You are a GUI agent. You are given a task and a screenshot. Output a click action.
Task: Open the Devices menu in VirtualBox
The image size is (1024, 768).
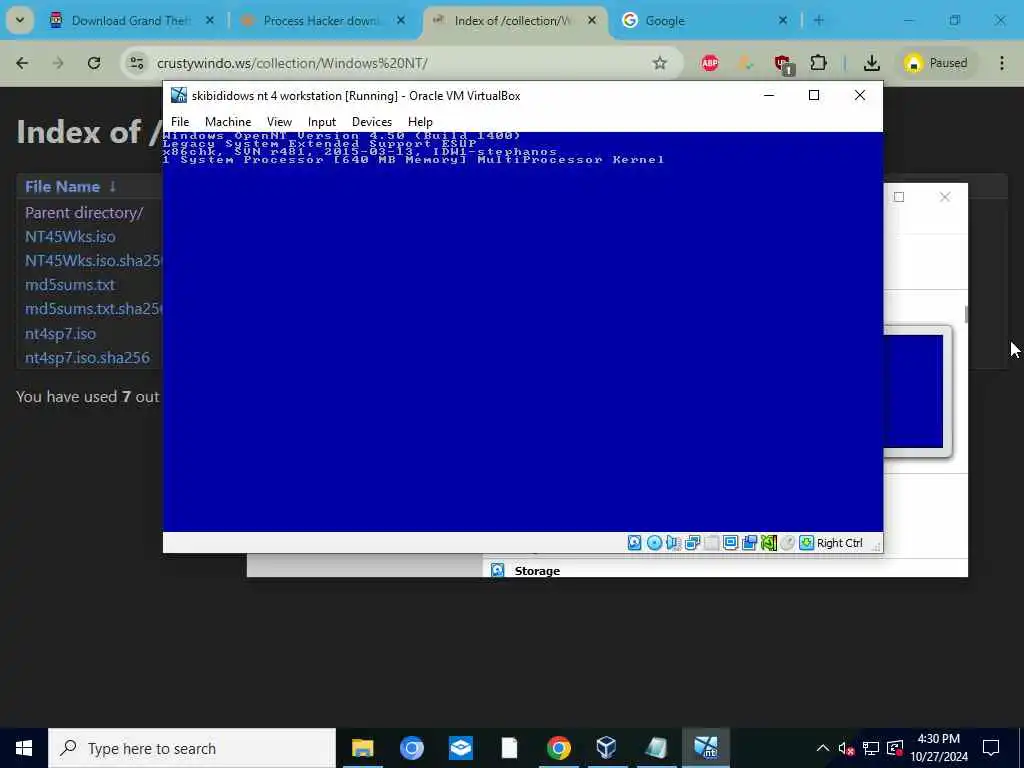point(372,122)
